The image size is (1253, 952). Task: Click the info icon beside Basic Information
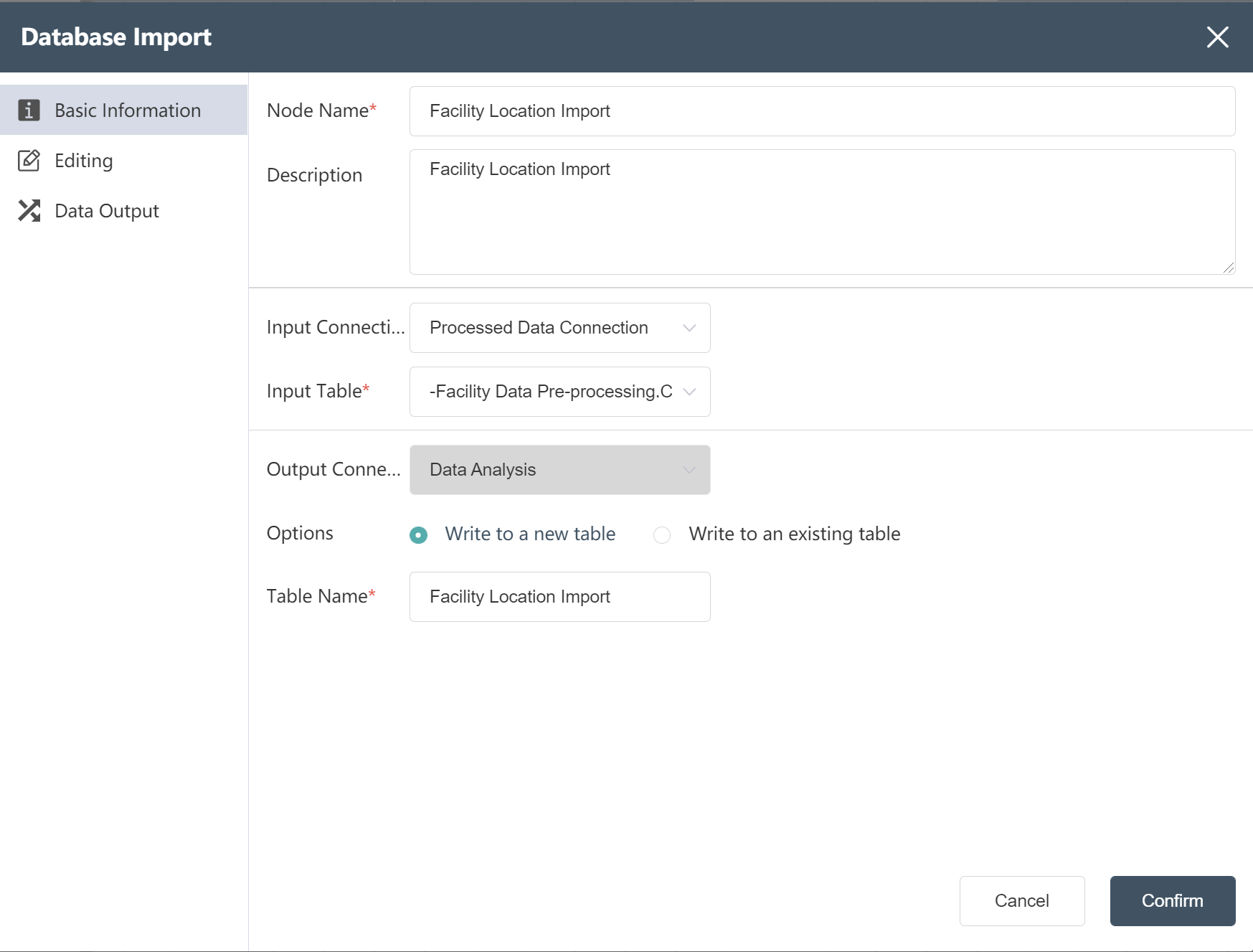(x=29, y=110)
